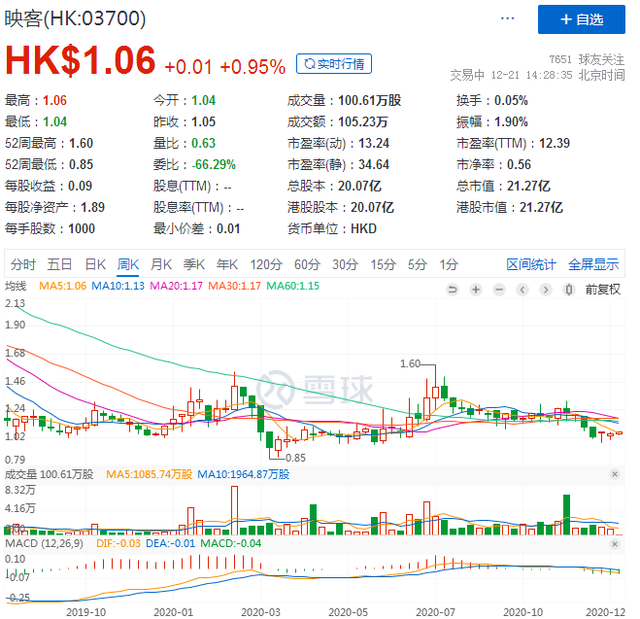This screenshot has height=619, width=640.
Task: Select the 5分 chart tab
Action: (x=417, y=264)
